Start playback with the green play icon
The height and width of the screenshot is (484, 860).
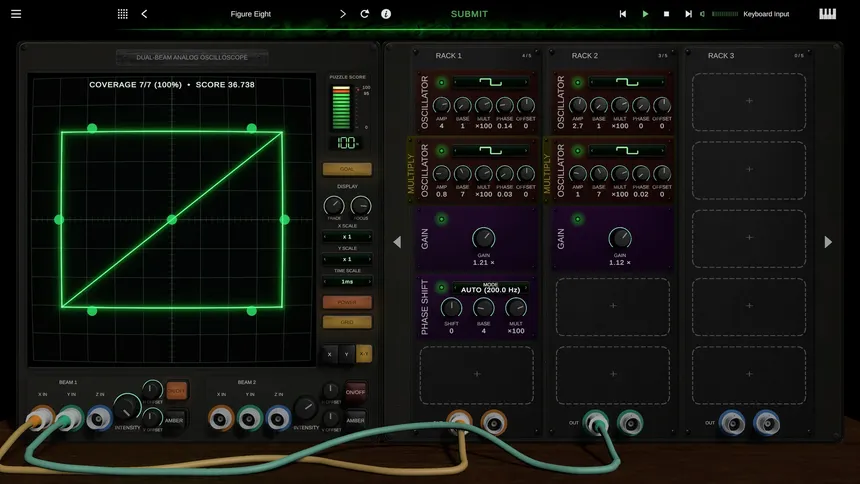tap(645, 14)
